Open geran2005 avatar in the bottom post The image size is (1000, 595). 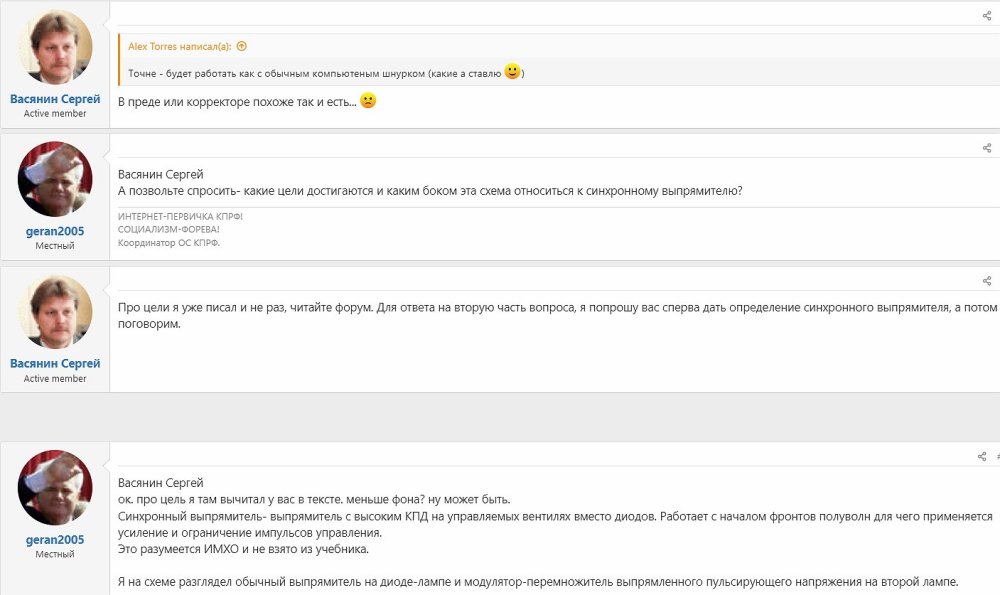[x=55, y=487]
